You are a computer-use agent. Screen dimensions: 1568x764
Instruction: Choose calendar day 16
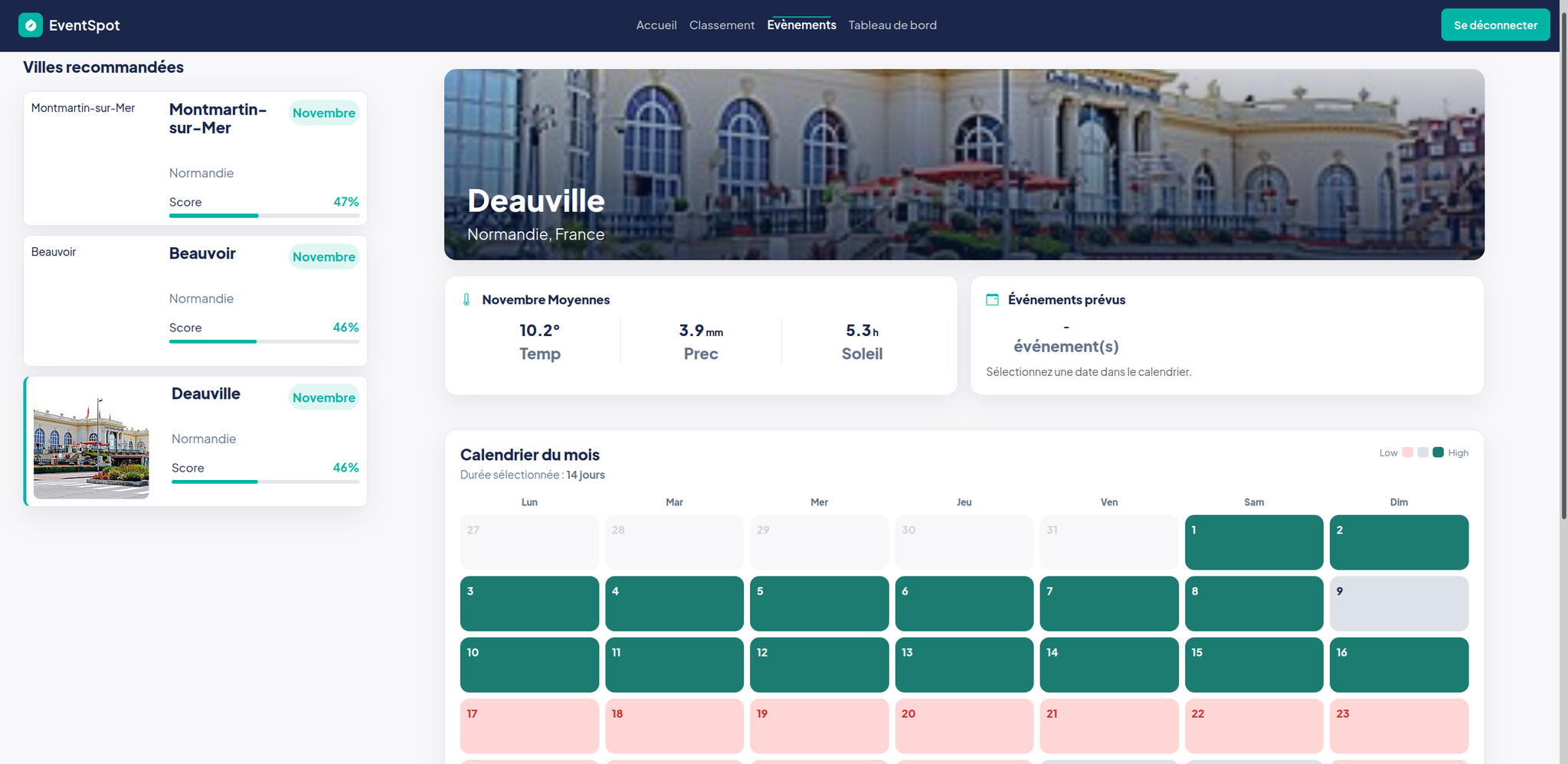click(1399, 664)
